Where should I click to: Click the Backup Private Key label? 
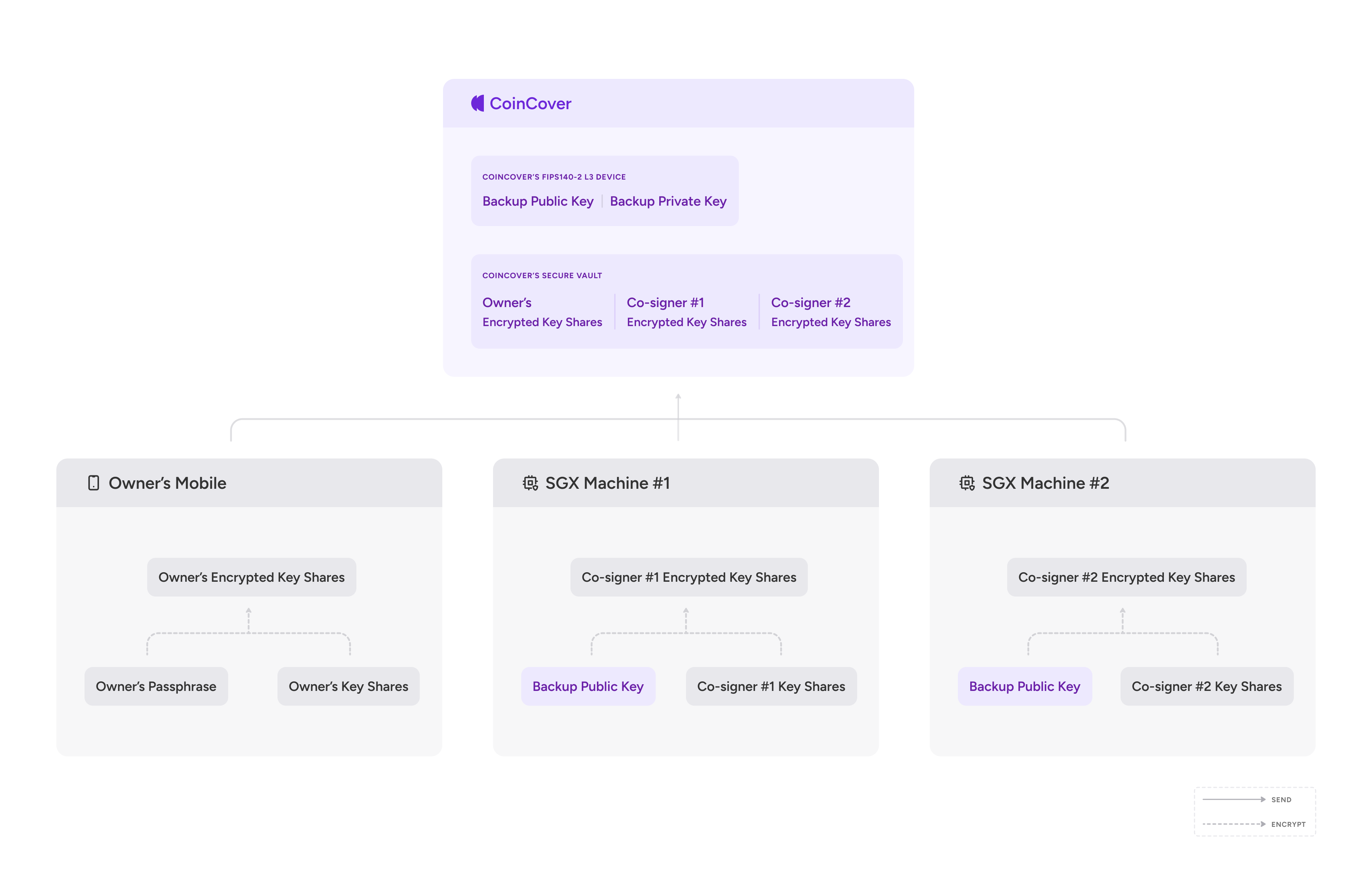(668, 201)
